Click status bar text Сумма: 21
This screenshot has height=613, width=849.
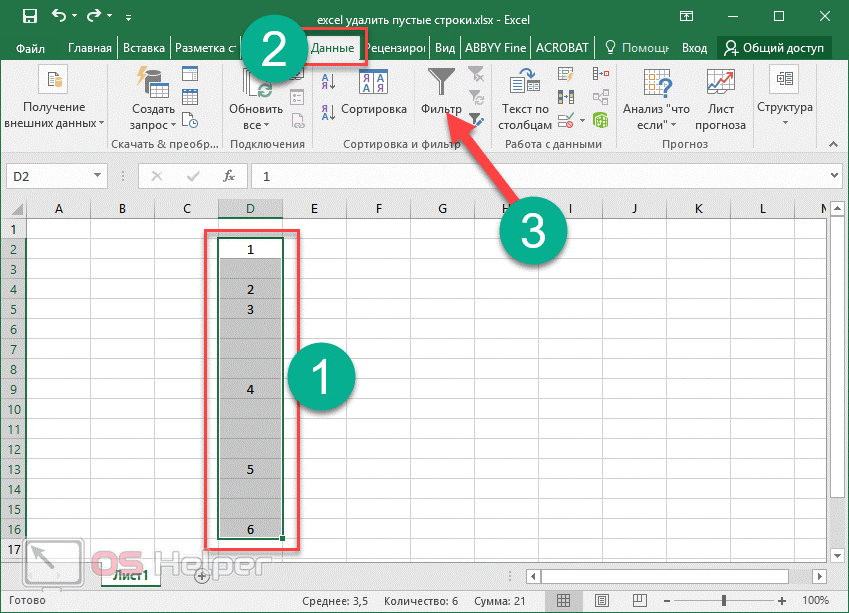click(499, 601)
